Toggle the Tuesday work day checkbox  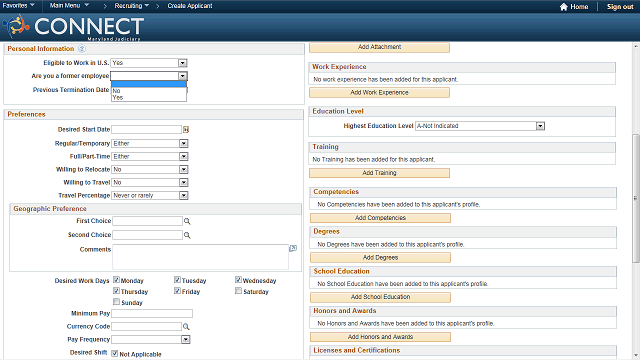pos(177,280)
